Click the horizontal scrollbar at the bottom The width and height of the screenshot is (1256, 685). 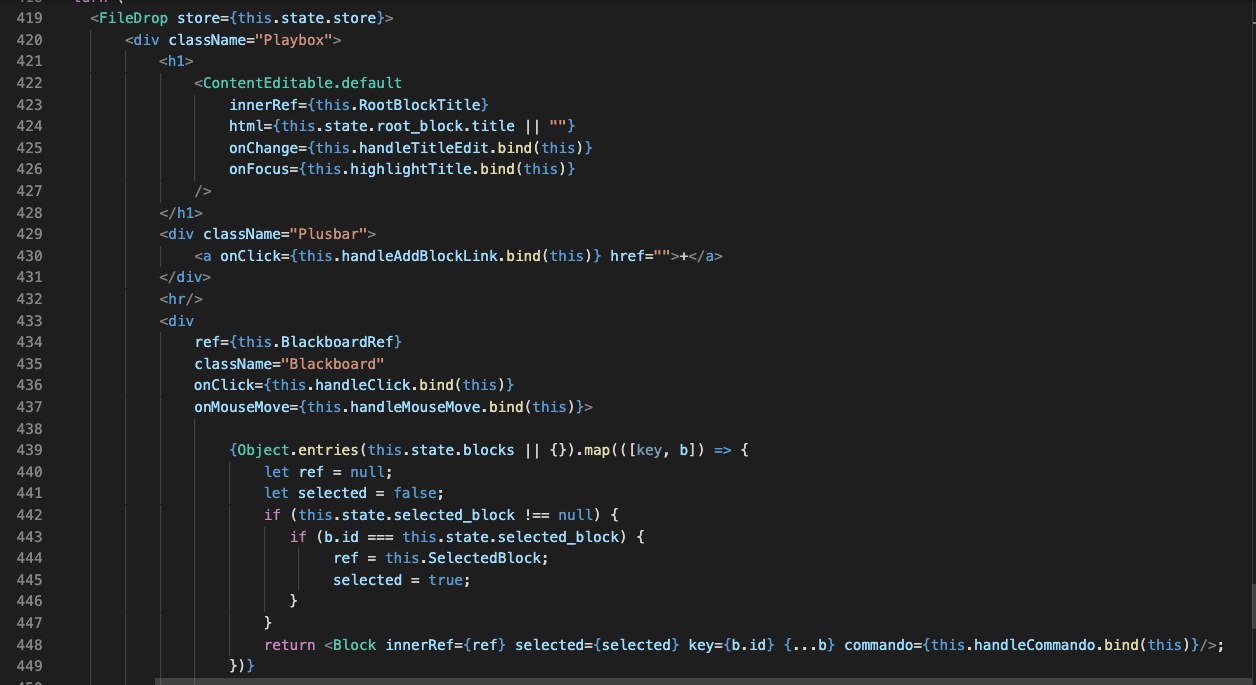(600, 679)
